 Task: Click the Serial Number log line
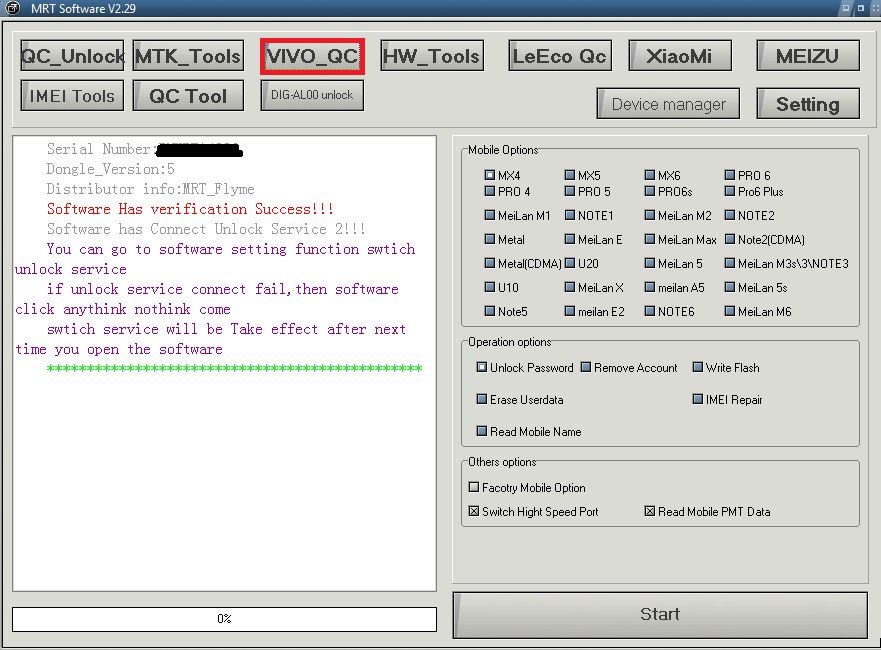(144, 149)
